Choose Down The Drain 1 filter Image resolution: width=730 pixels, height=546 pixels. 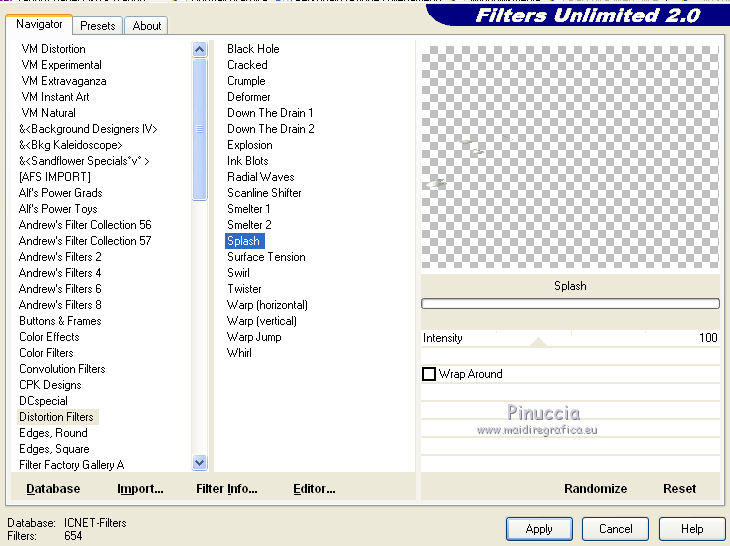(x=270, y=113)
